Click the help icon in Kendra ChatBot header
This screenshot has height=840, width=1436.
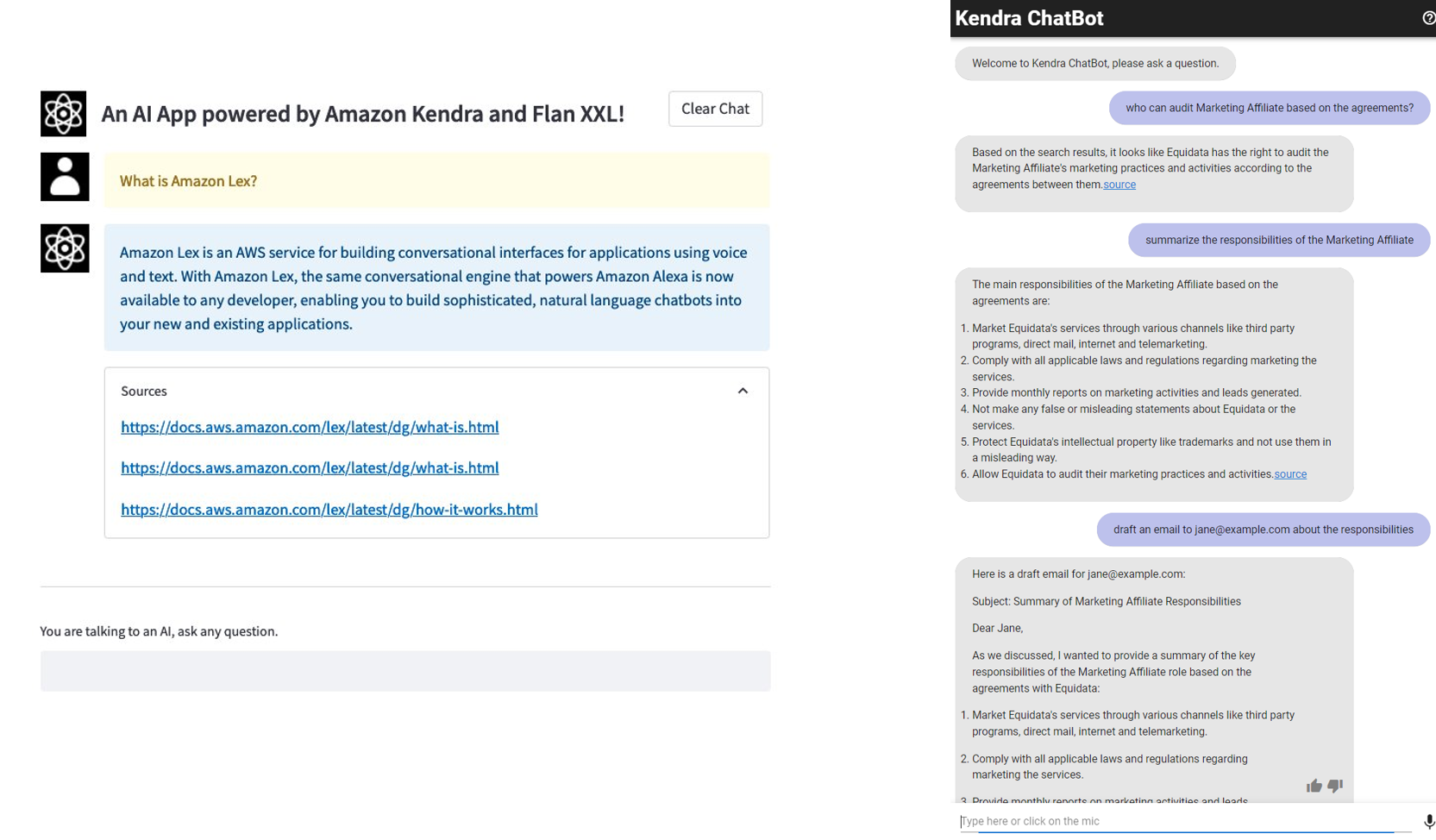point(1428,18)
